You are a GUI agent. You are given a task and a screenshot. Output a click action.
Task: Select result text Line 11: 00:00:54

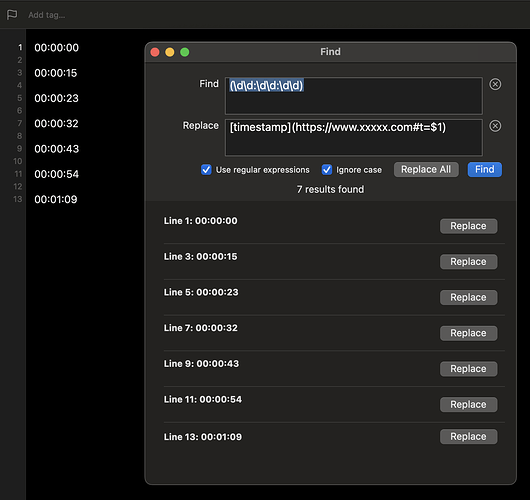click(x=203, y=399)
